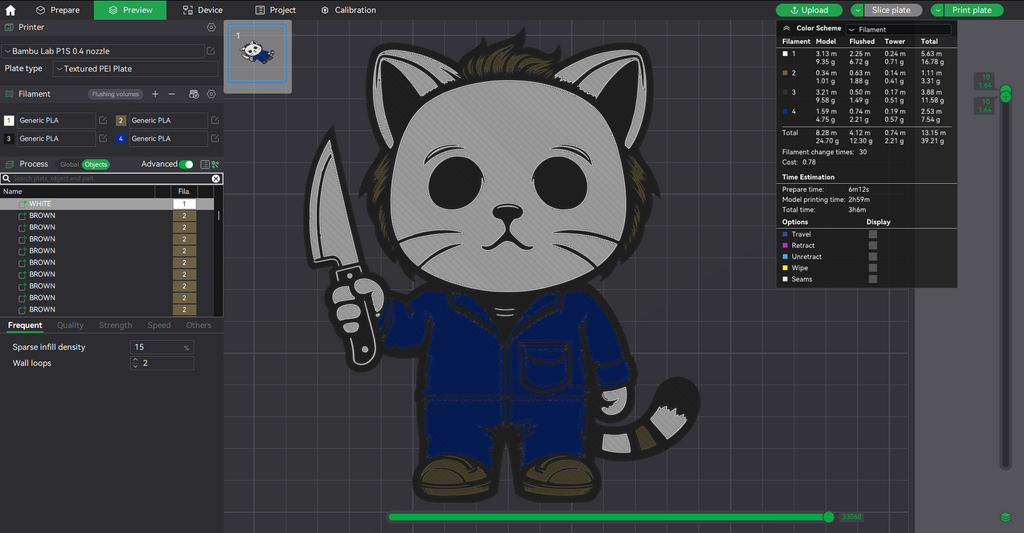Enable Travel display checkbox
Image resolution: width=1024 pixels, height=533 pixels.
click(x=872, y=234)
